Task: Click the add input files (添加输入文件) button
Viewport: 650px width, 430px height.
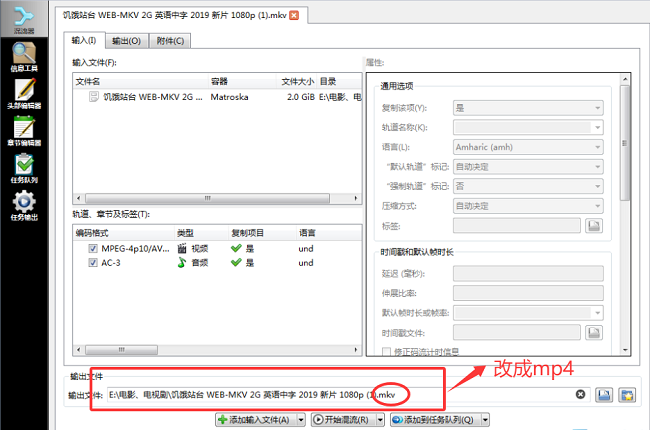Action: point(256,420)
